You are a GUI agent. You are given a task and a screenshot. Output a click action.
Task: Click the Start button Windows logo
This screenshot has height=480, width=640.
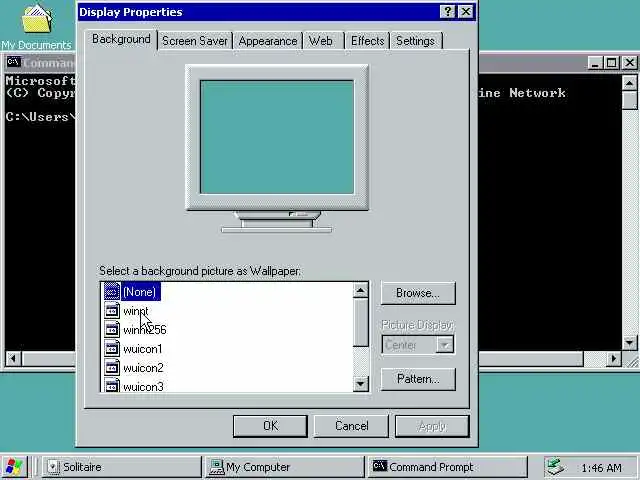[x=14, y=467]
